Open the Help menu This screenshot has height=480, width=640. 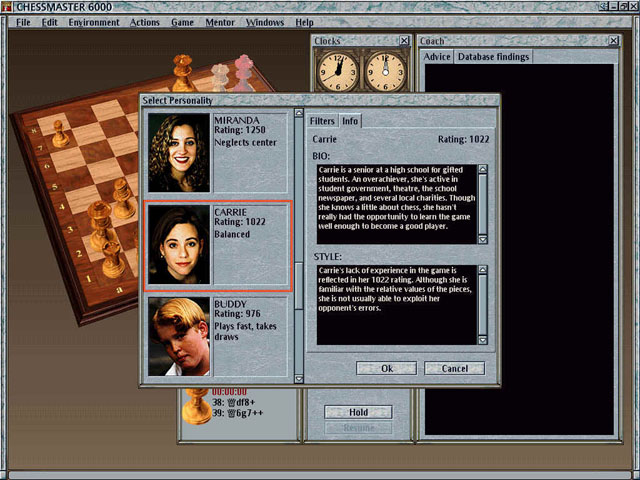[304, 22]
